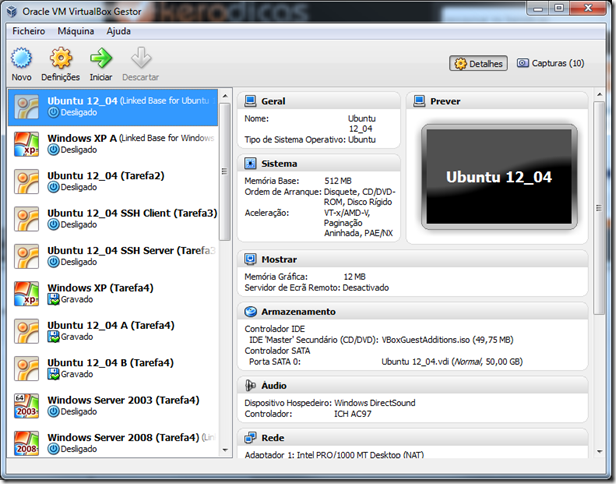Open Capturas (10) snapshots view
The height and width of the screenshot is (484, 616).
[x=550, y=63]
